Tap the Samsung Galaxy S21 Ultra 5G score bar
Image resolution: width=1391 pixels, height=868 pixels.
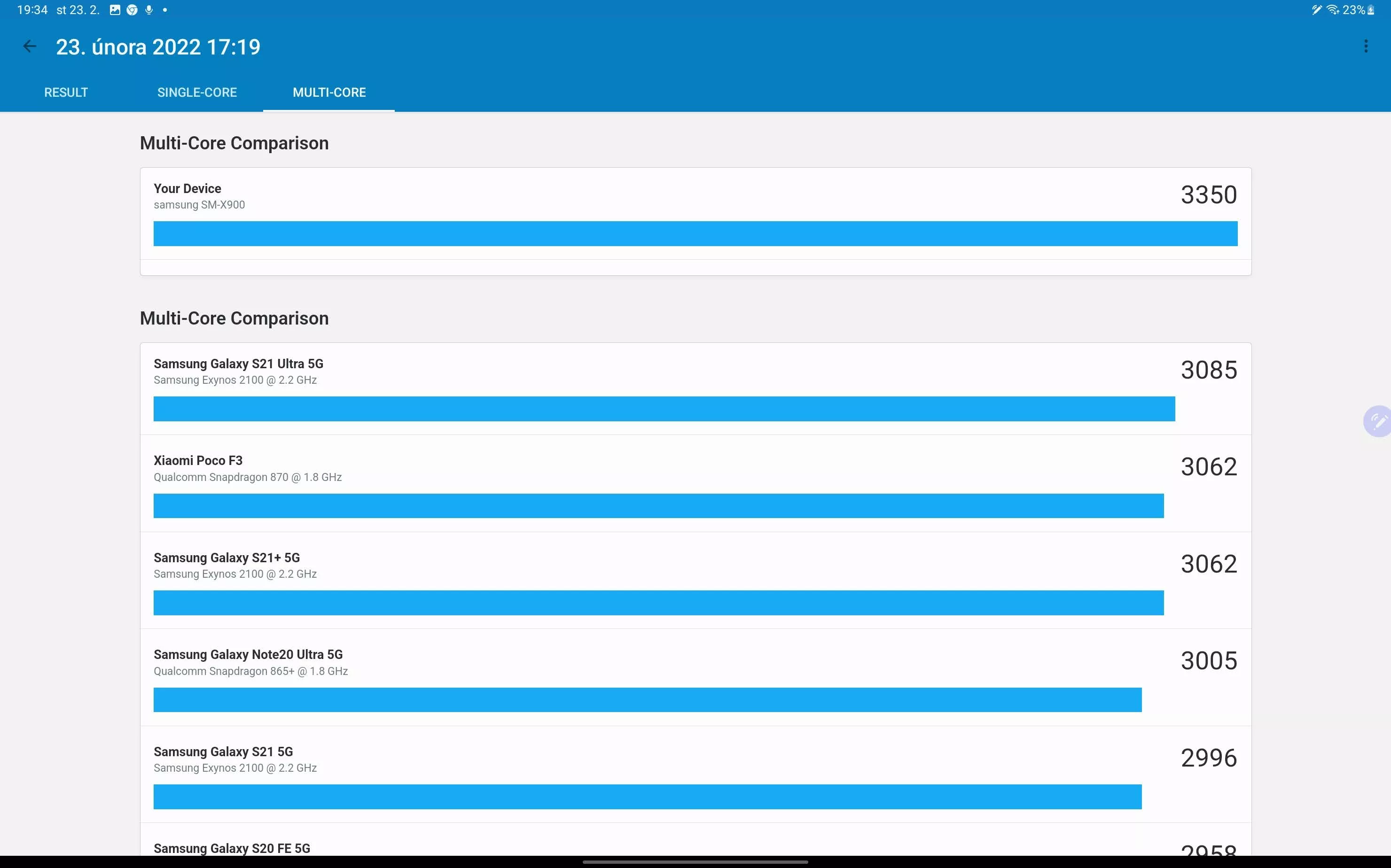[664, 409]
